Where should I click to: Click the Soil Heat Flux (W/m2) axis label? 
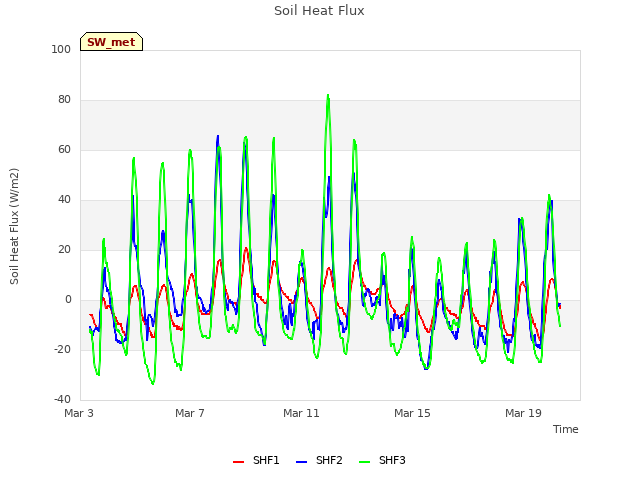click(14, 226)
